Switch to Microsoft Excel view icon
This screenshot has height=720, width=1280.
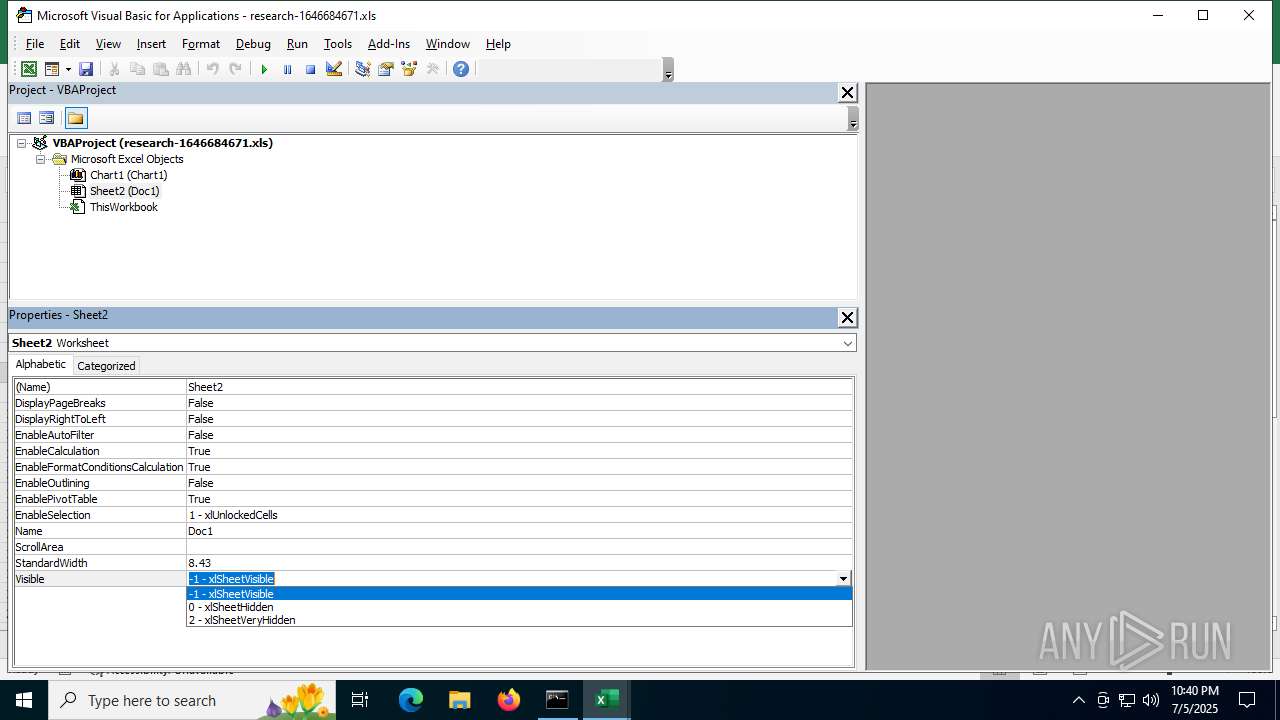[29, 69]
